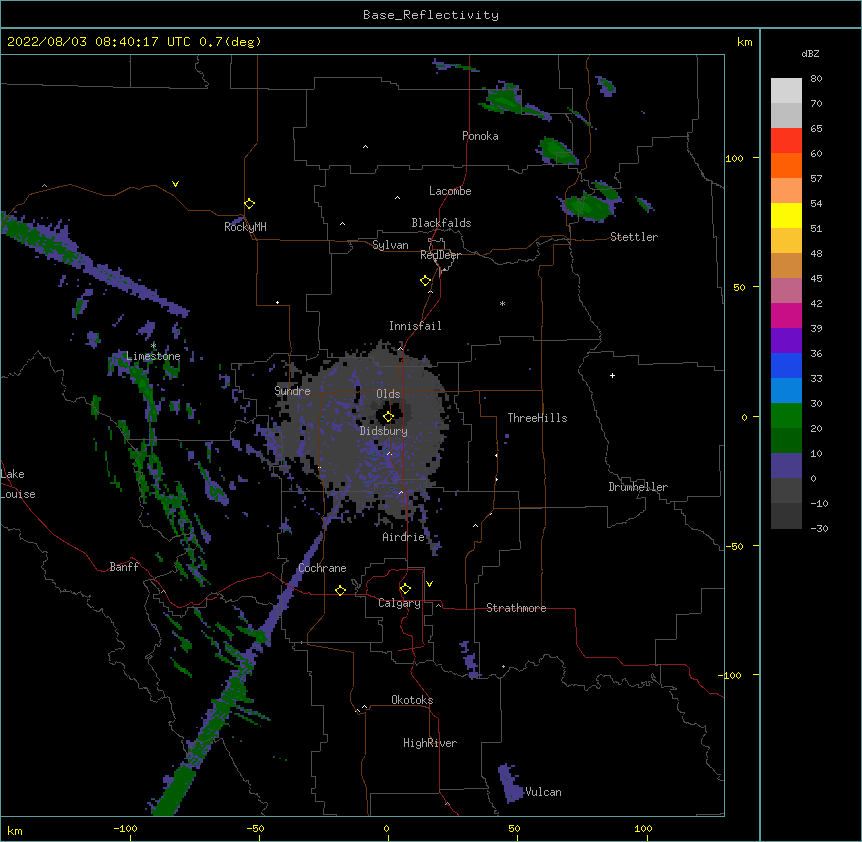Pick the light grey top swatch in legend
Image resolution: width=862 pixels, height=842 pixels.
point(786,91)
